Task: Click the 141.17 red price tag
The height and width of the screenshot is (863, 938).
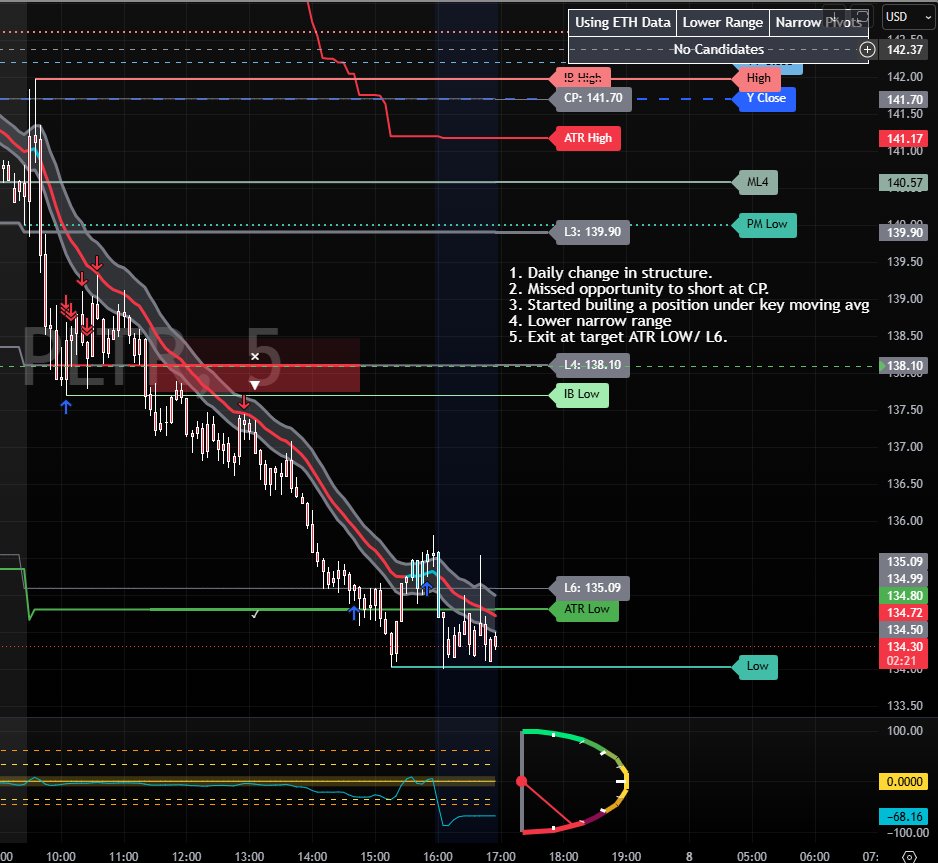Action: [x=904, y=139]
